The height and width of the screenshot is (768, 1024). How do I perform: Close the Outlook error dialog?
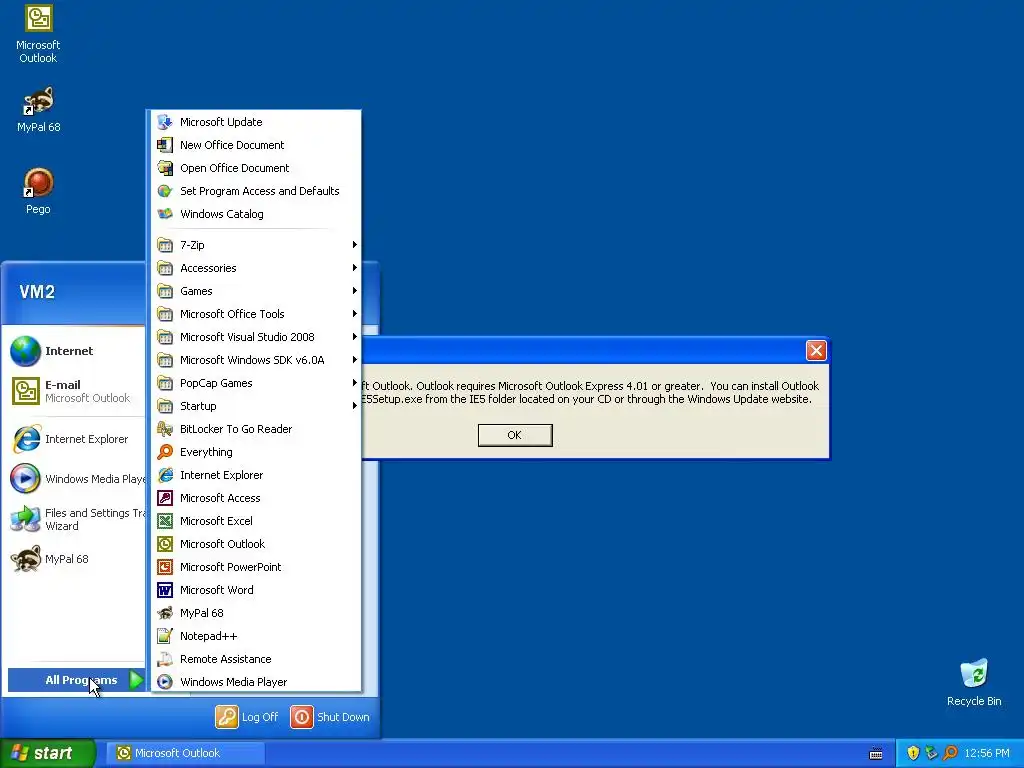(x=816, y=351)
